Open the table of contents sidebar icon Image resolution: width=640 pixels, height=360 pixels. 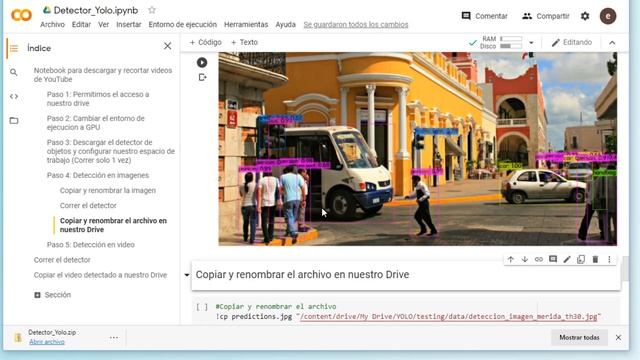click(14, 48)
